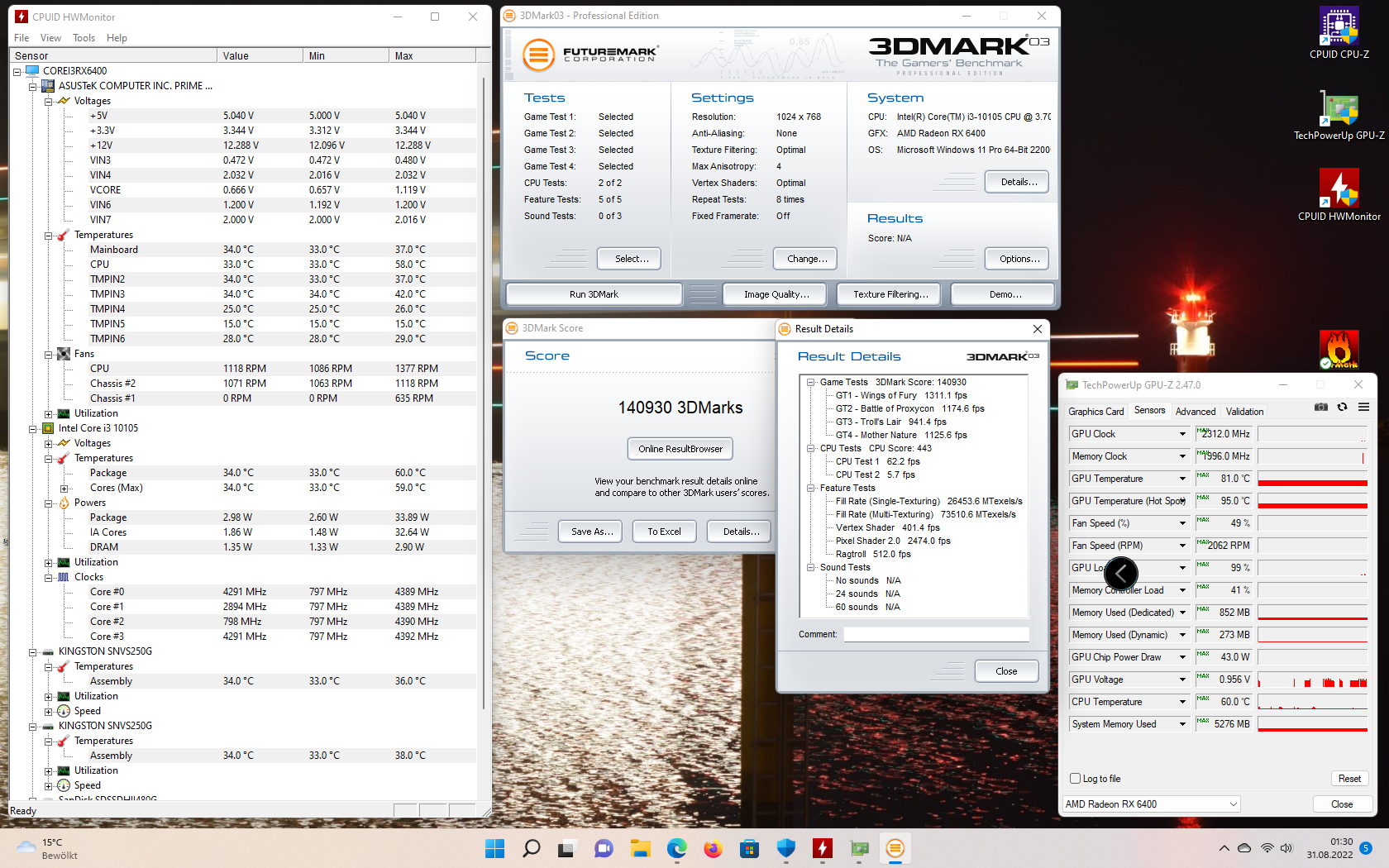This screenshot has height=868, width=1389.
Task: Take a GPU-Z screenshot with camera icon
Action: pyautogui.click(x=1321, y=407)
